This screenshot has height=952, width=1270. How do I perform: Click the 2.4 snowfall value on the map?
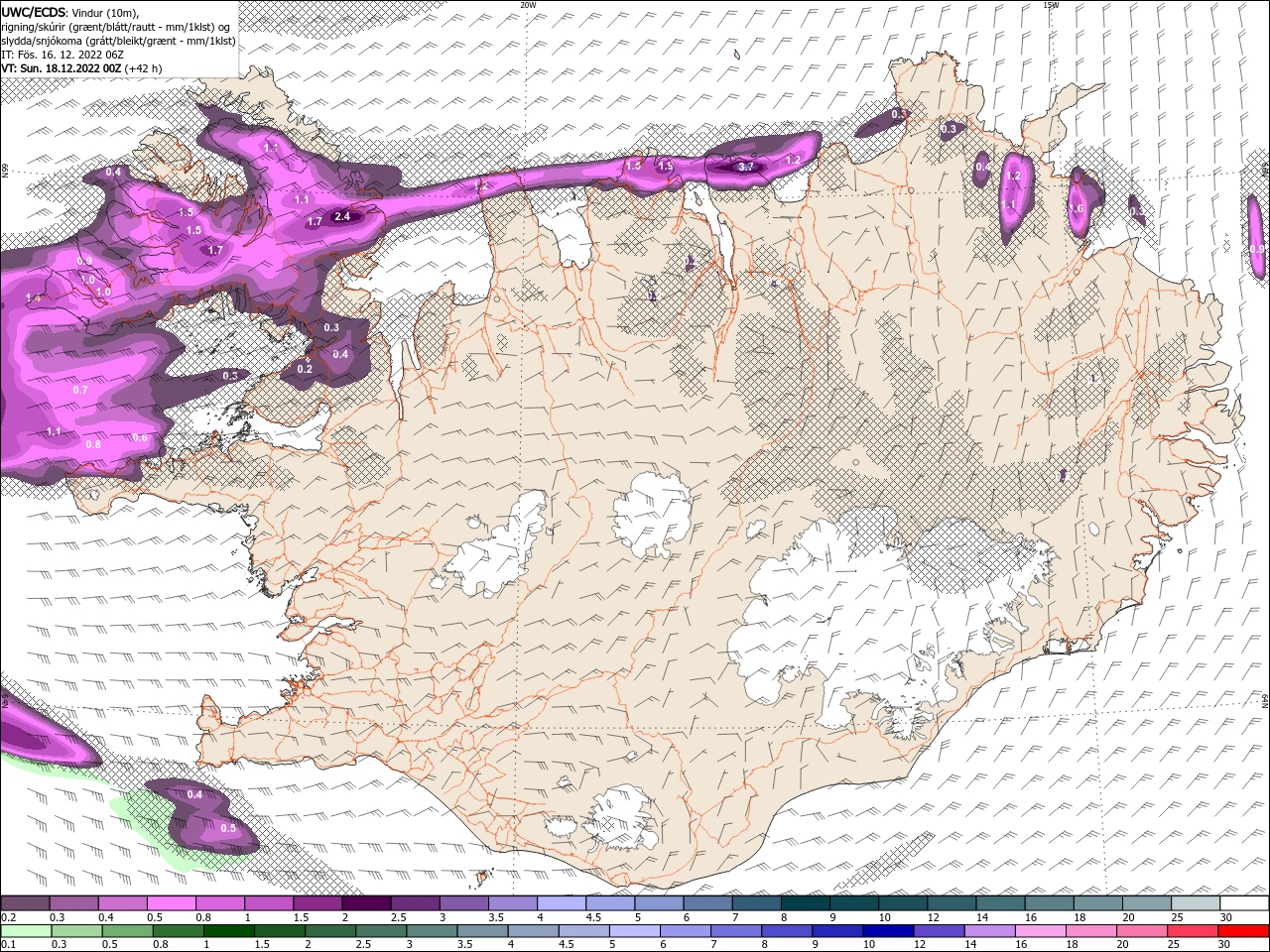click(x=342, y=216)
